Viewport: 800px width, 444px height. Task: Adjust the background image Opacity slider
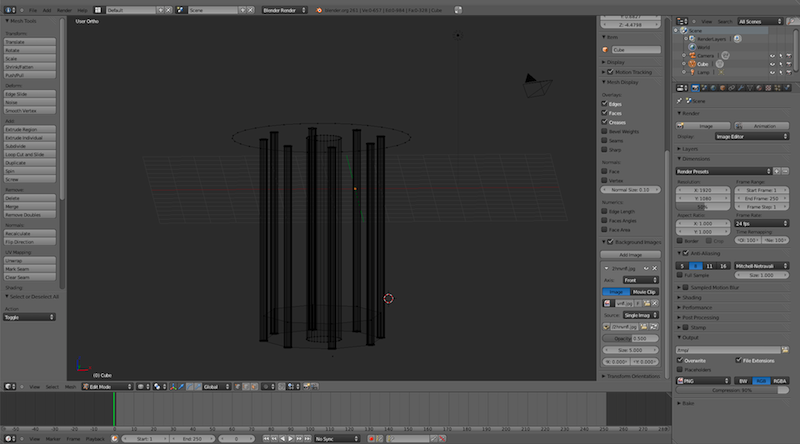(631, 338)
